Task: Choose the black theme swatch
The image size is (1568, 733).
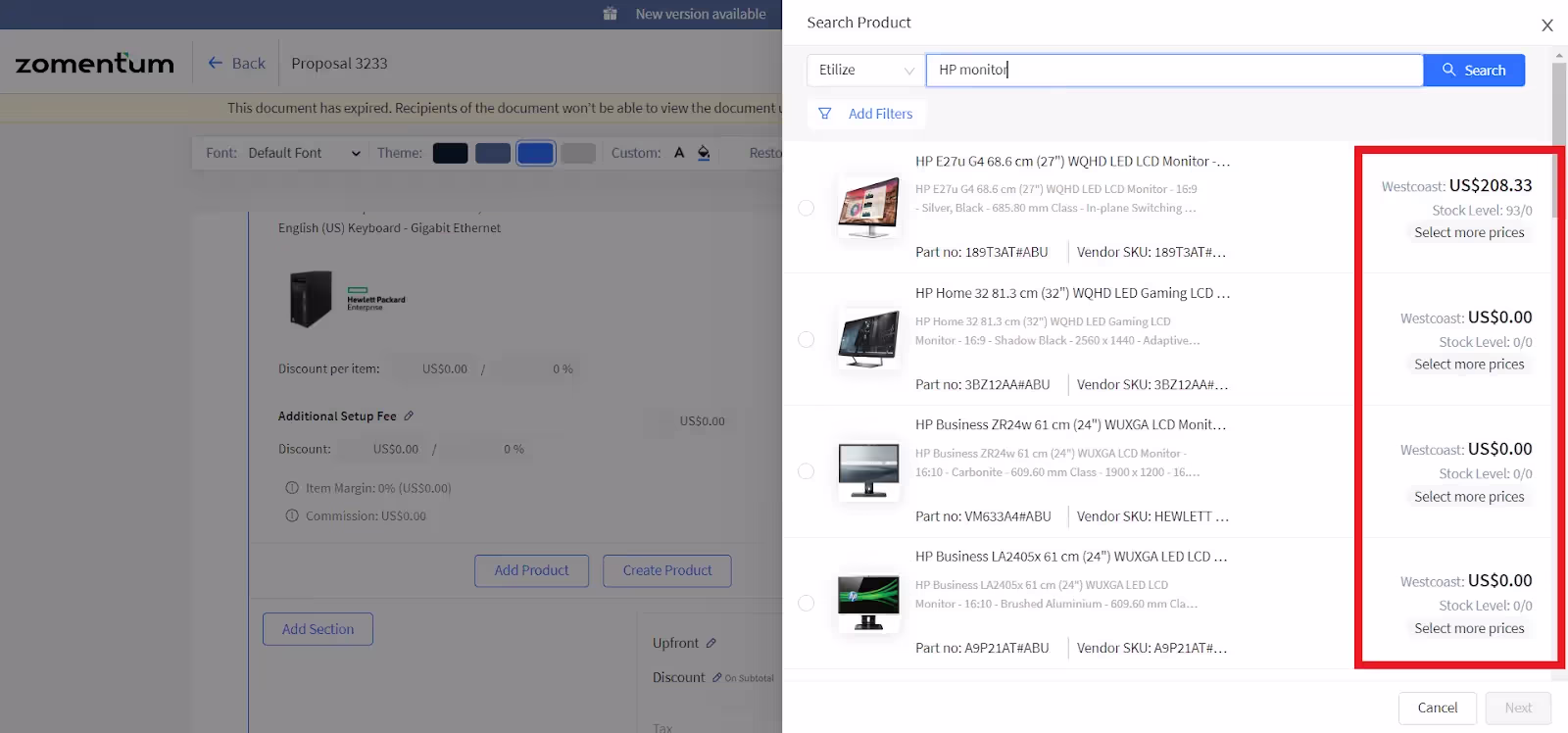Action: click(451, 153)
